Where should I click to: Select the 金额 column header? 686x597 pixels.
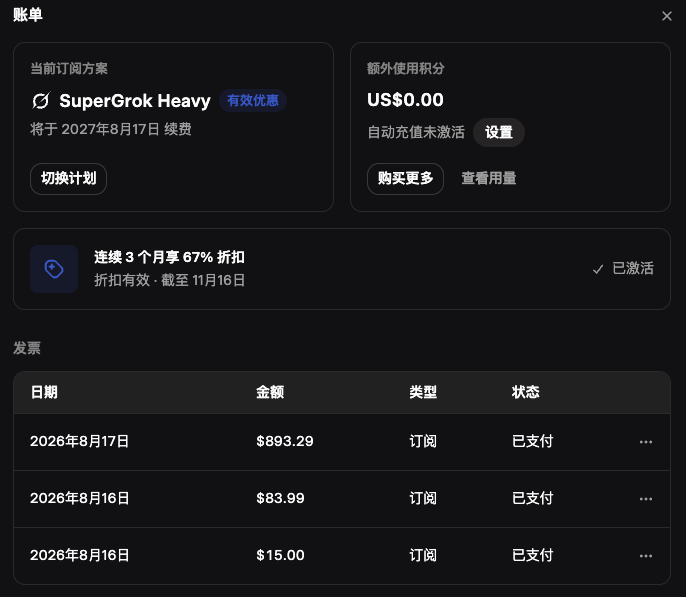tap(270, 392)
